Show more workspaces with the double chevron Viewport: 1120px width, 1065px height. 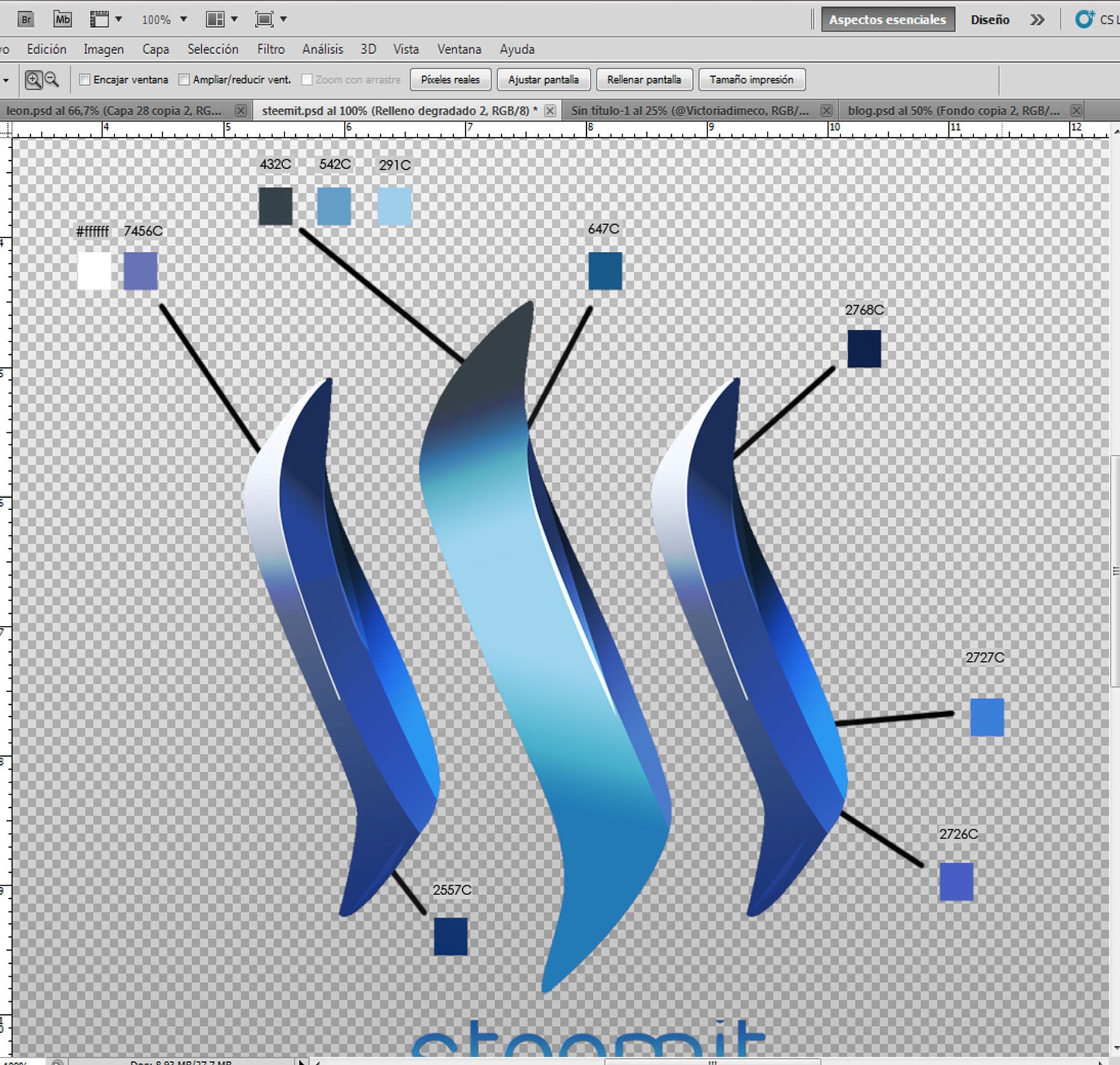pos(1037,20)
